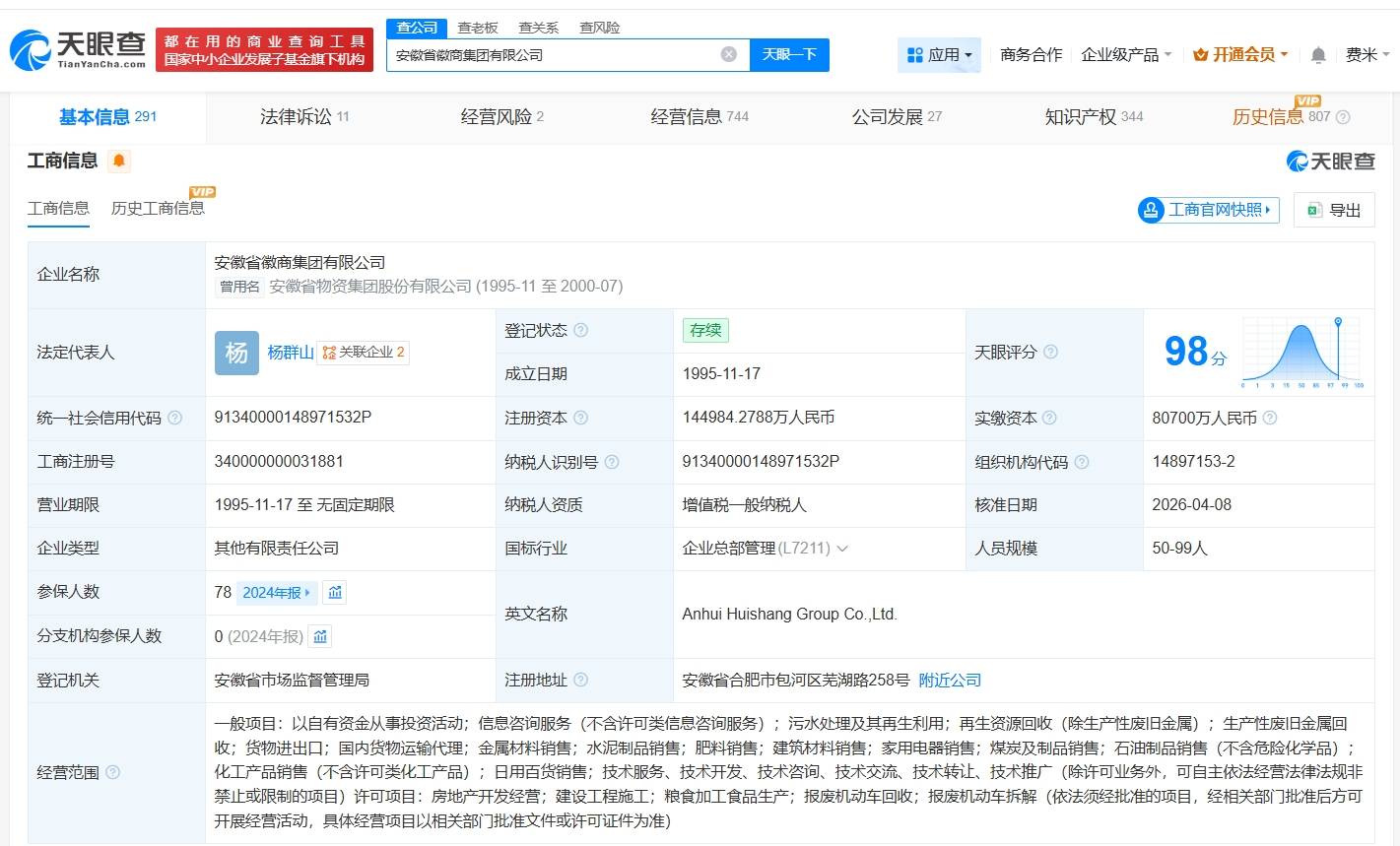Click the company name search field

pos(552,55)
